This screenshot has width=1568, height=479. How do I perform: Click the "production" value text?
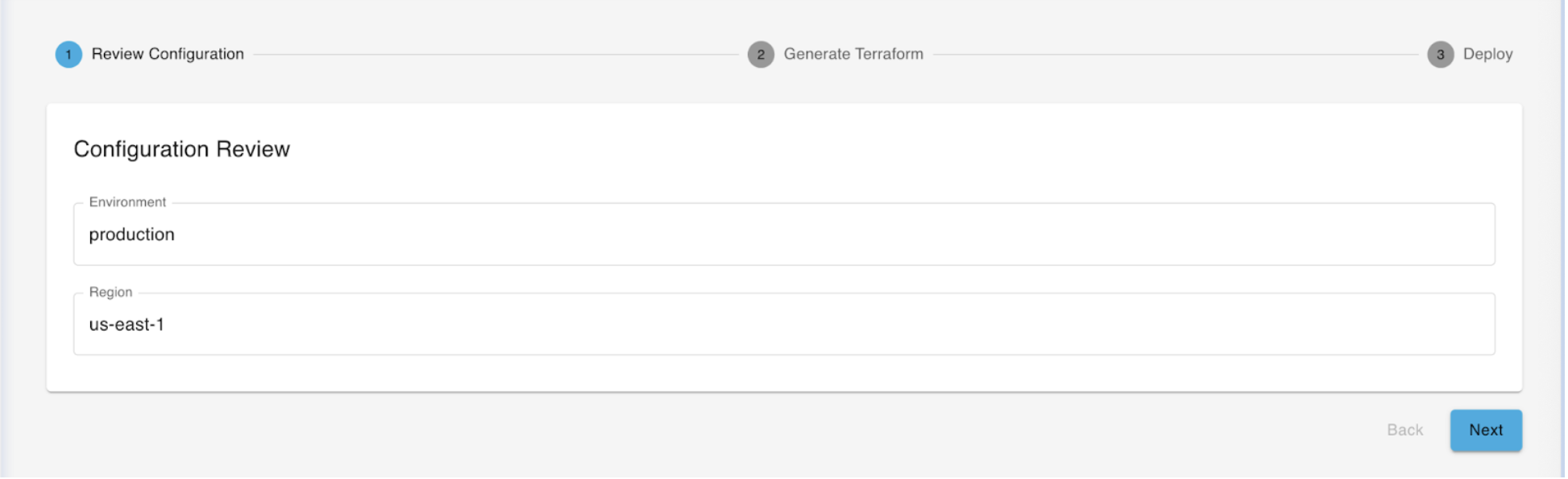(x=132, y=235)
